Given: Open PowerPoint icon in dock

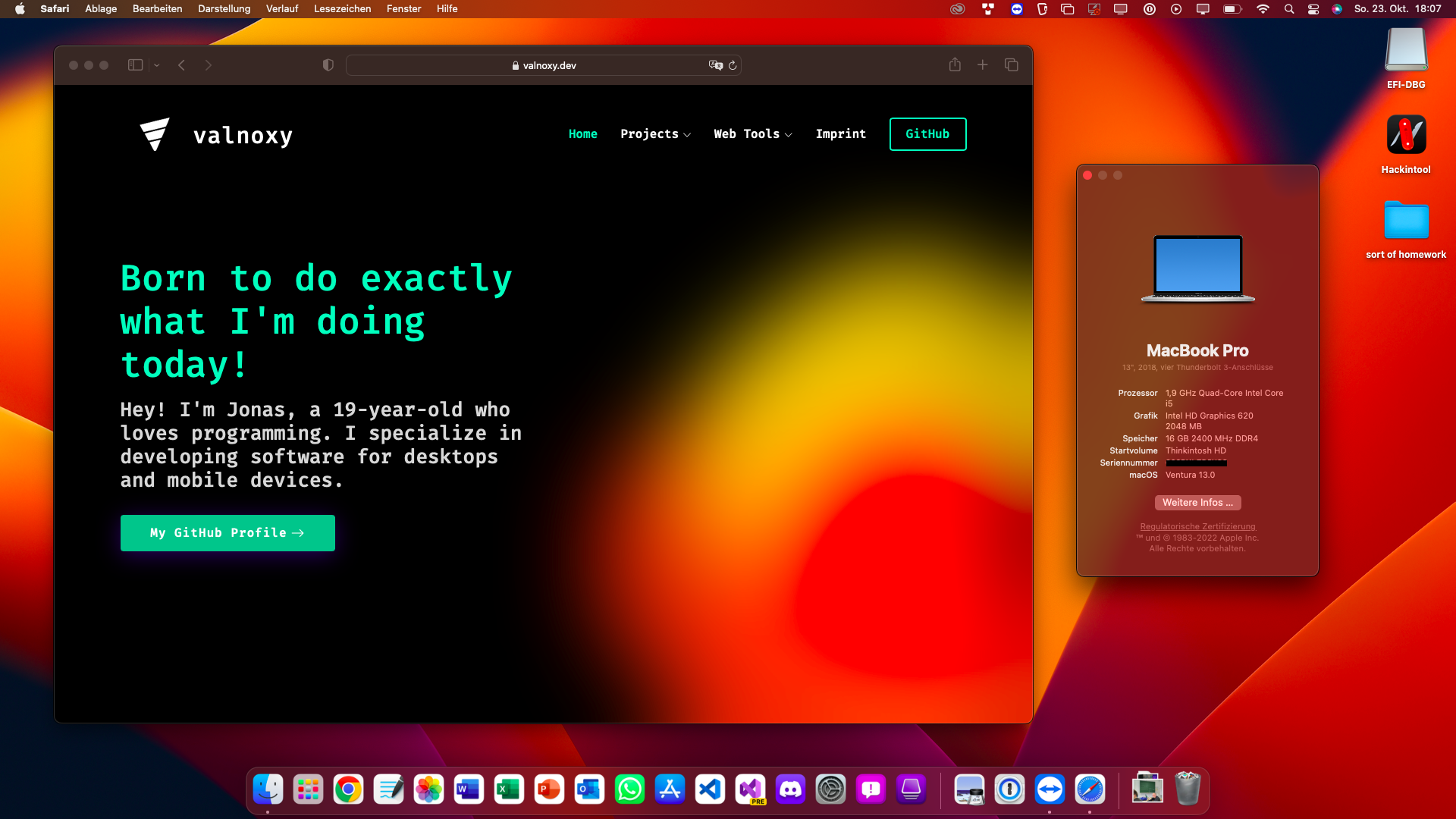Looking at the screenshot, I should click(x=549, y=789).
